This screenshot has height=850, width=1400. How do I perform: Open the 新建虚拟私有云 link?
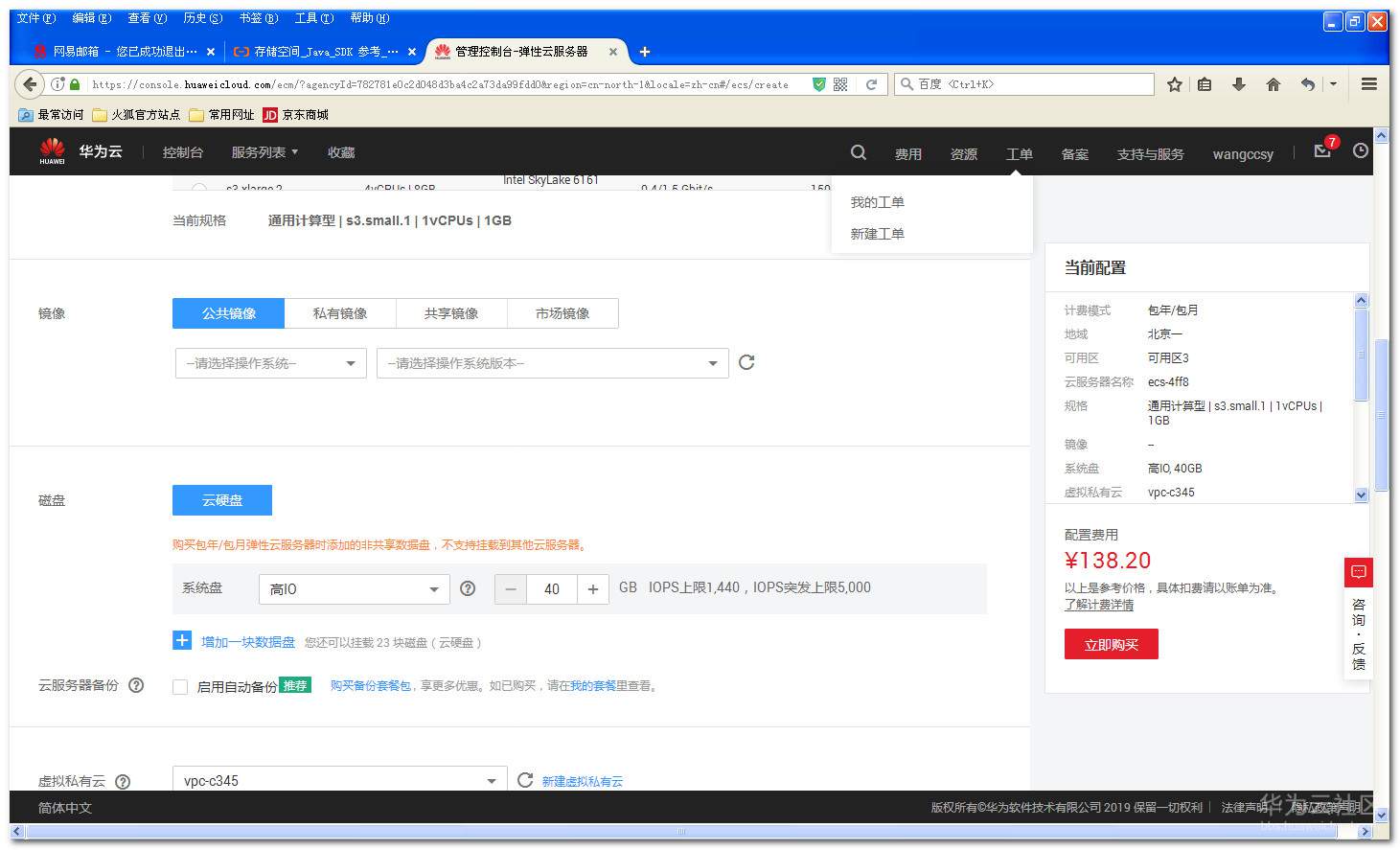[583, 782]
